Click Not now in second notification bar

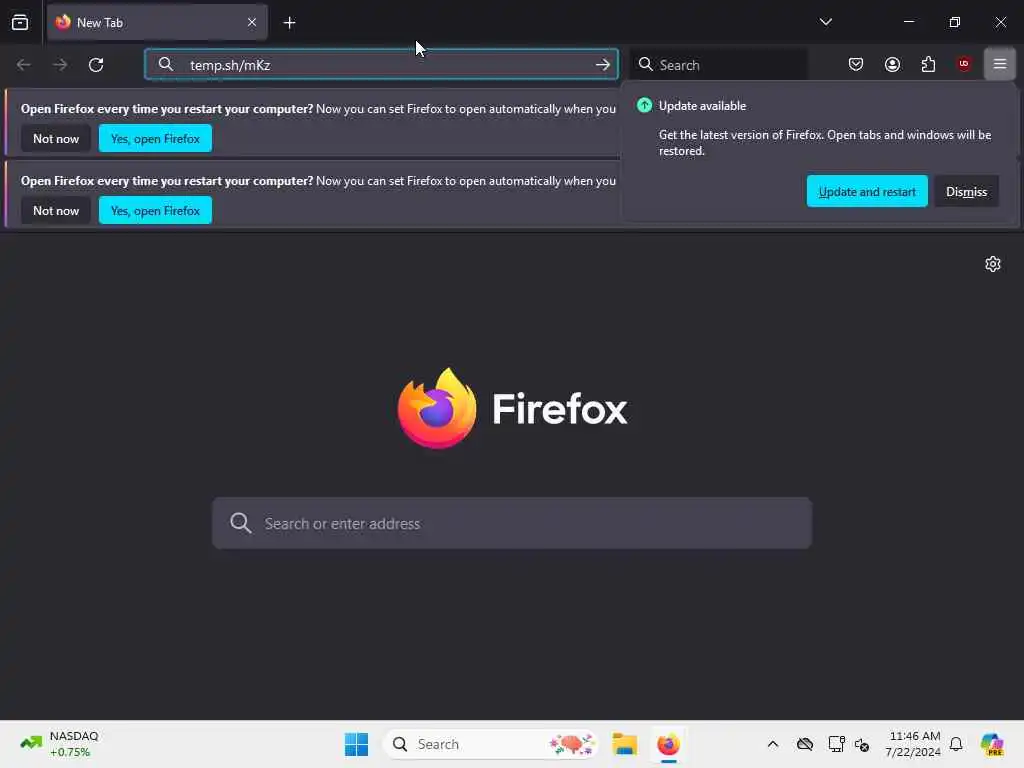click(56, 210)
